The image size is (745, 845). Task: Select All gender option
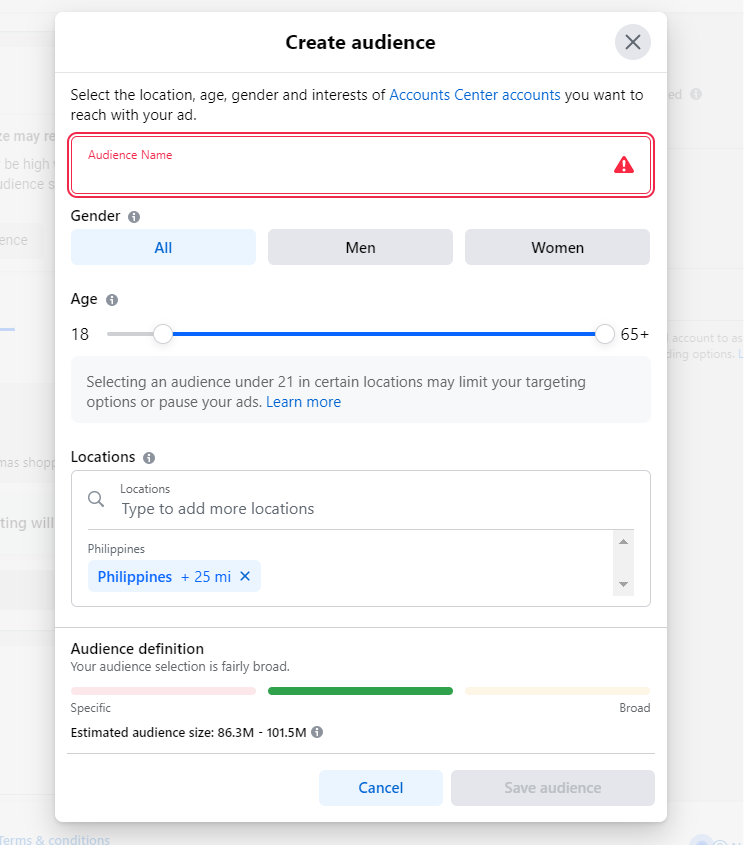click(163, 247)
